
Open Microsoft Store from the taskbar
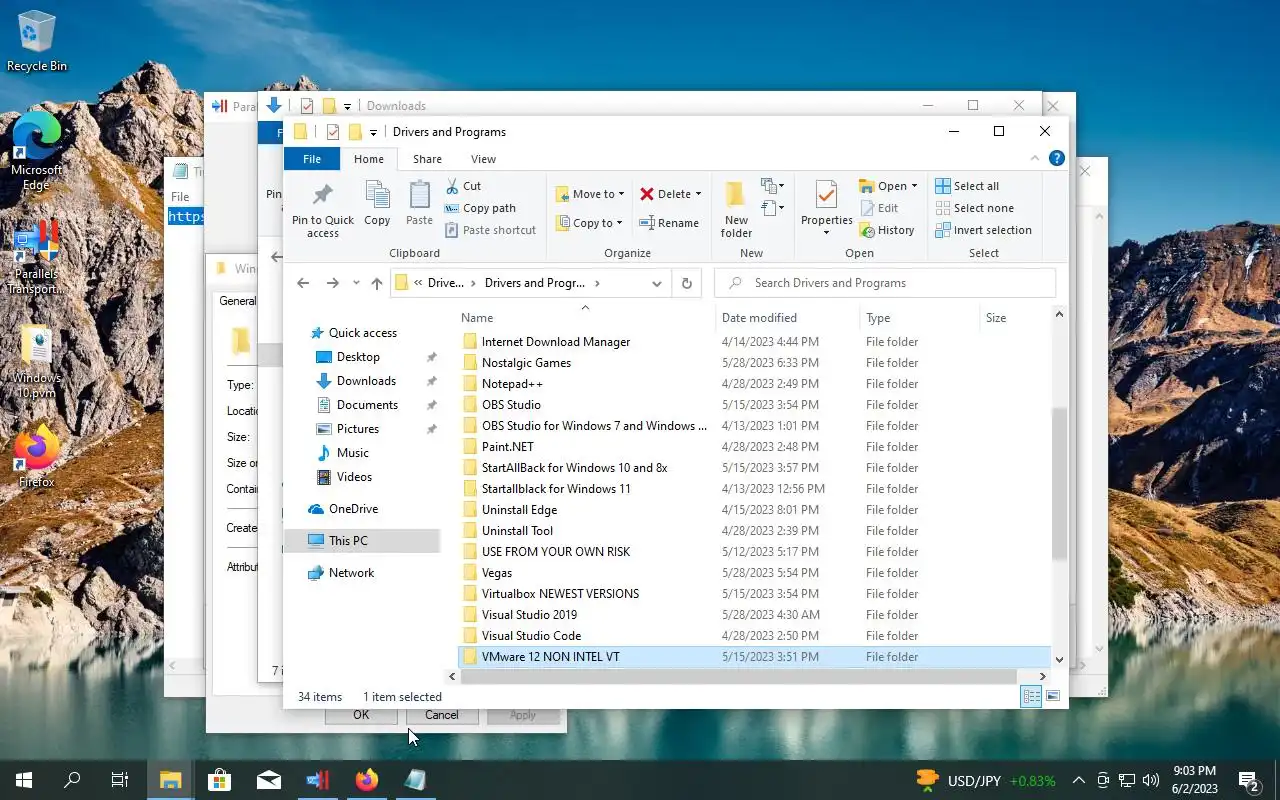pyautogui.click(x=219, y=780)
